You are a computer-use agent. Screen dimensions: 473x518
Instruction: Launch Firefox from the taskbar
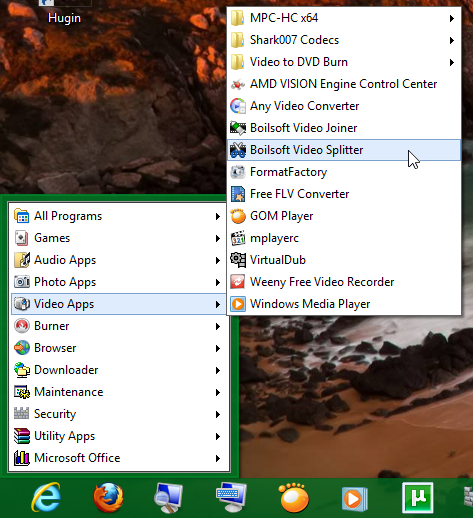pos(108,497)
